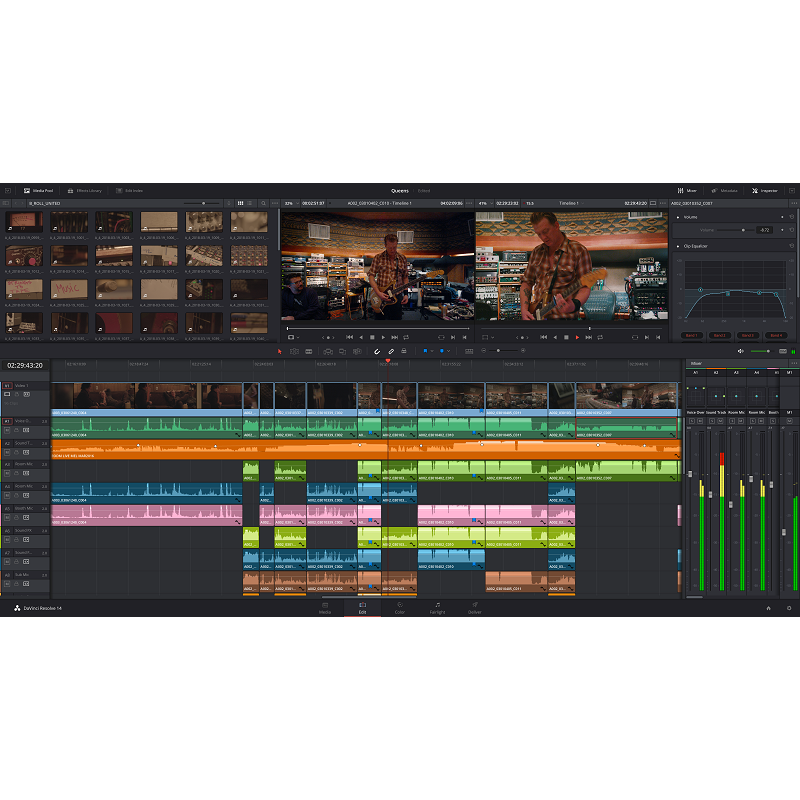Screen dimensions: 800x800
Task: Open the Effects Library panel
Action: point(85,190)
